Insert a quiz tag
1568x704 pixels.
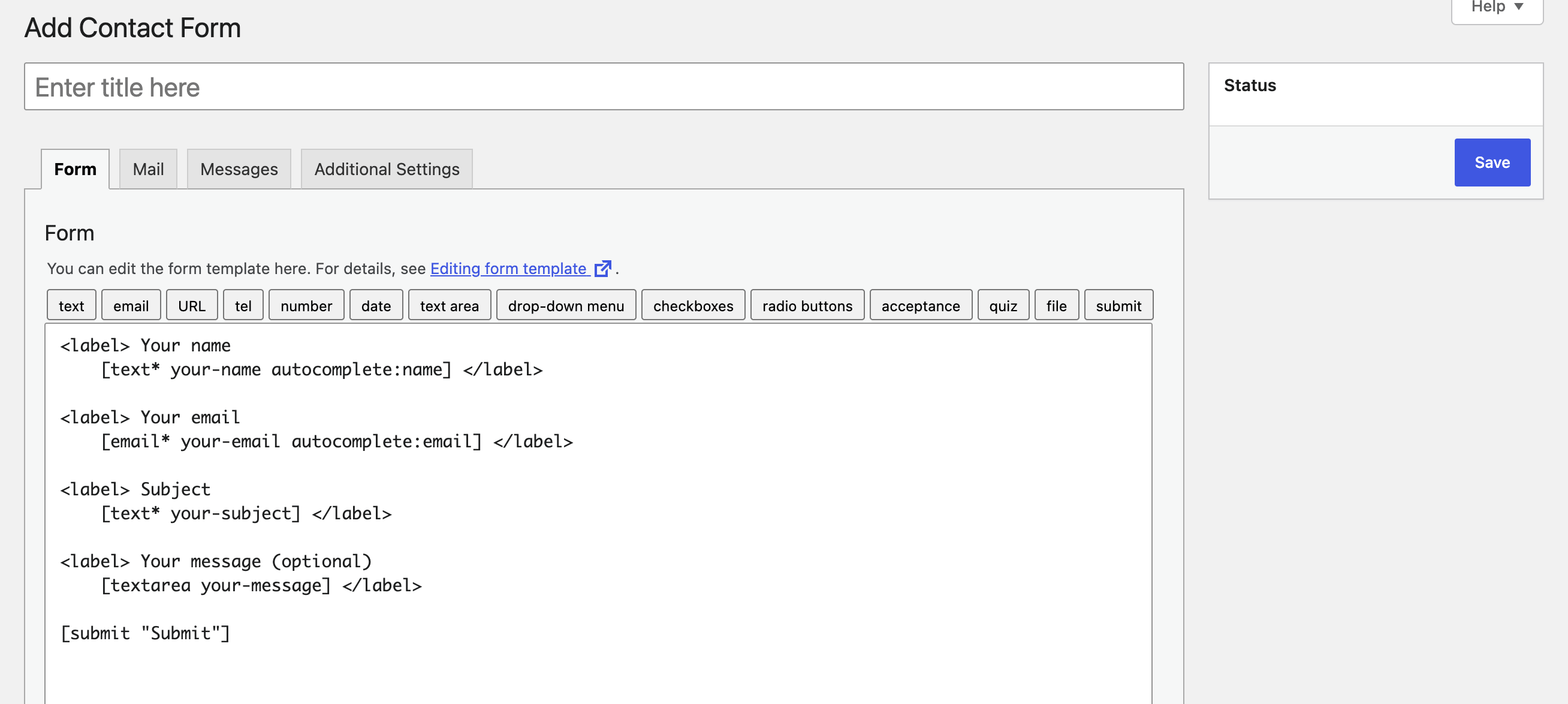1003,305
